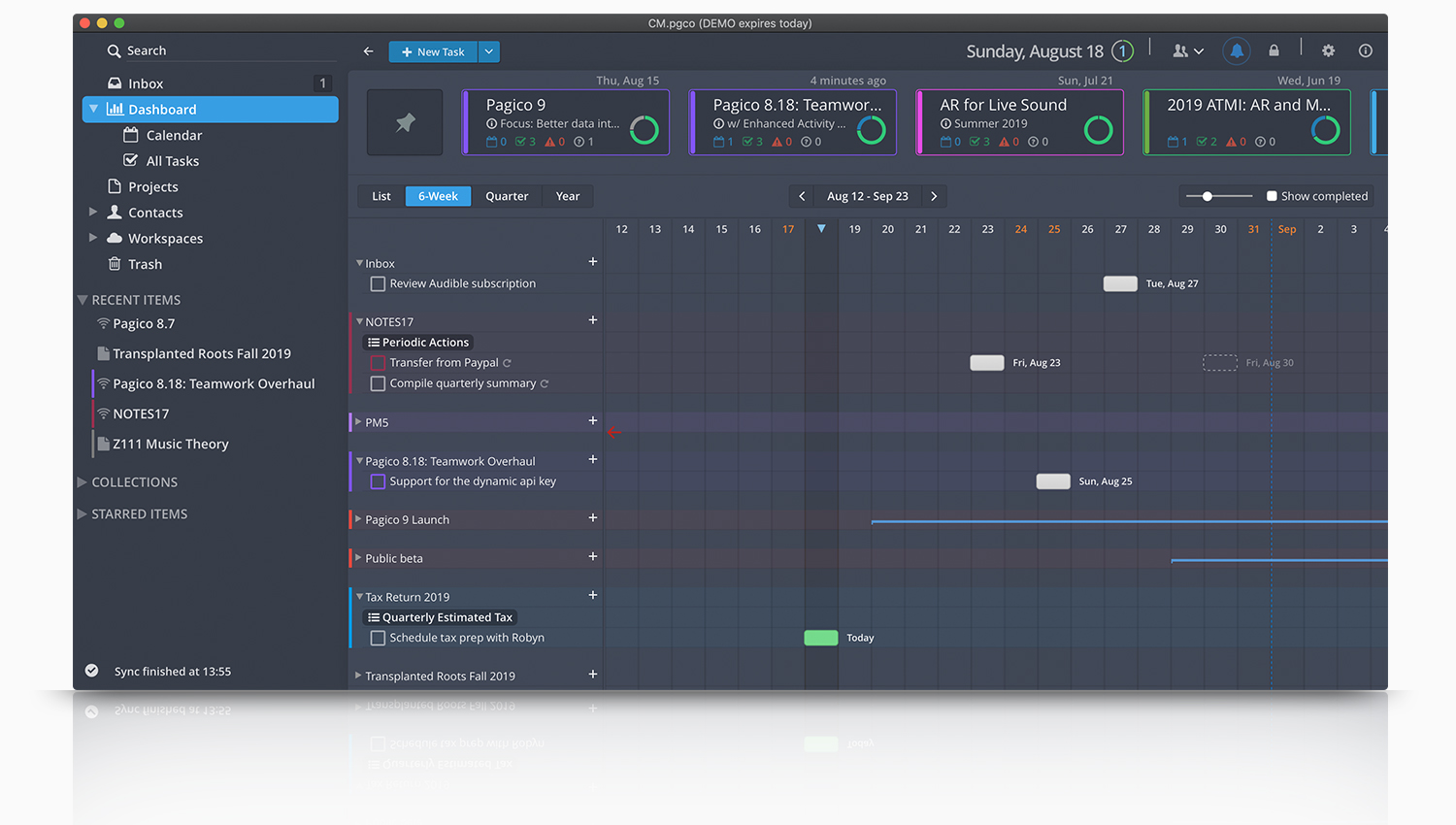
Task: Add a task to Inbox with plus
Action: click(x=593, y=262)
